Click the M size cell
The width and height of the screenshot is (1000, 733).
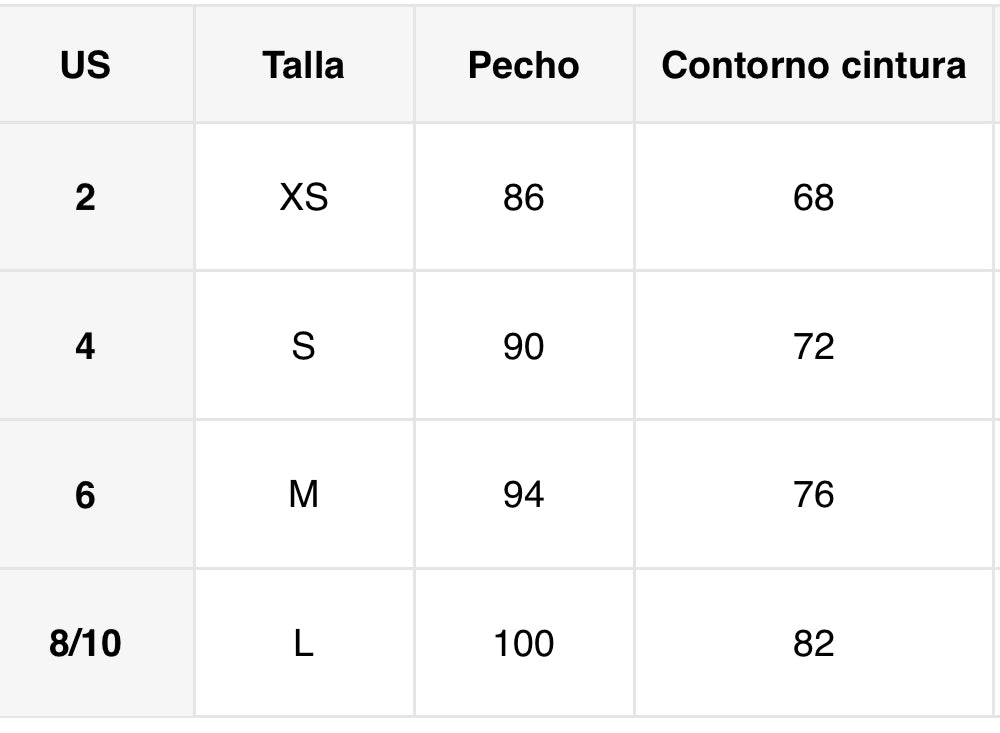303,494
